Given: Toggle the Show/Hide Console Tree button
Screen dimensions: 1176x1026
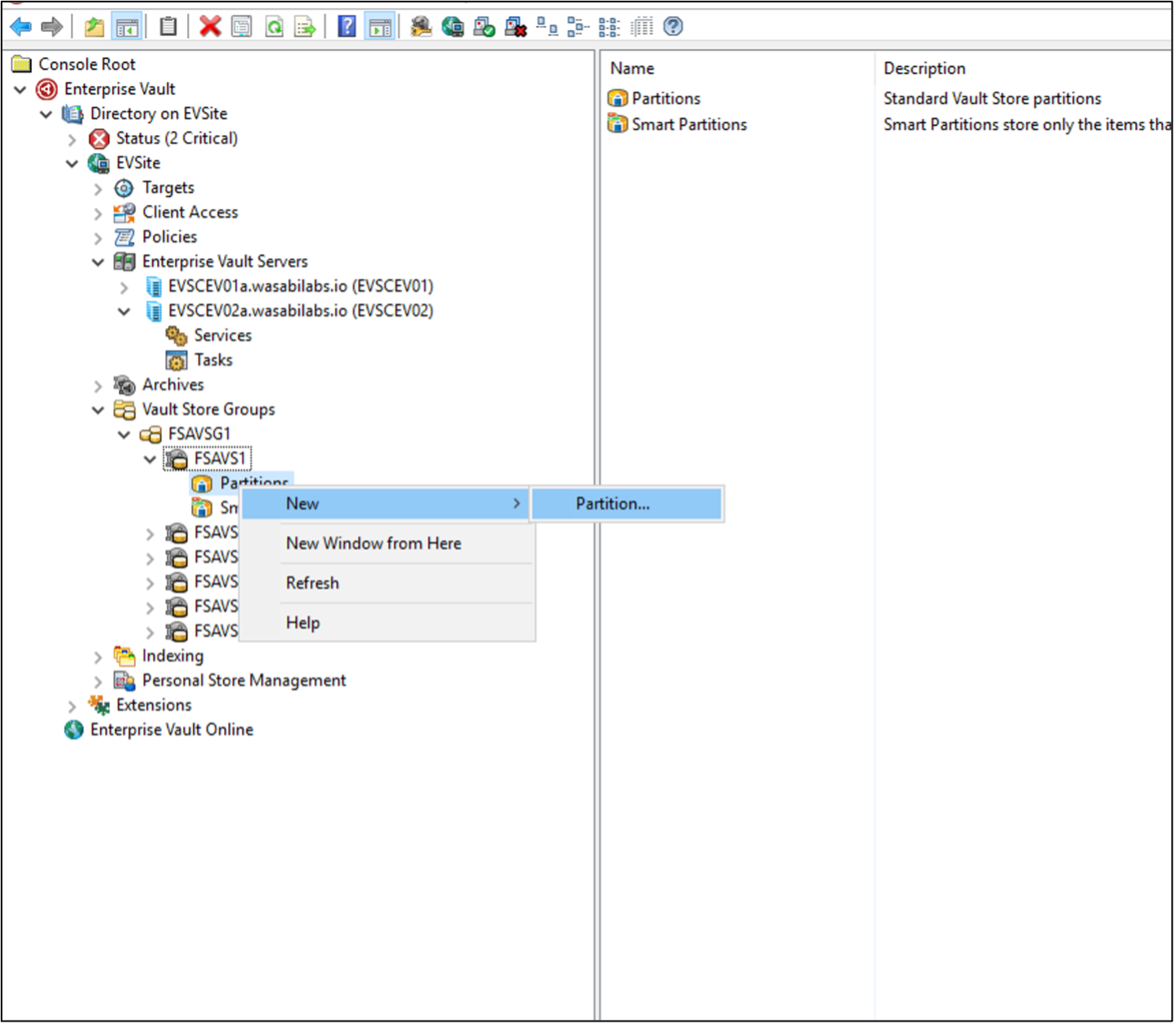Looking at the screenshot, I should click(127, 27).
